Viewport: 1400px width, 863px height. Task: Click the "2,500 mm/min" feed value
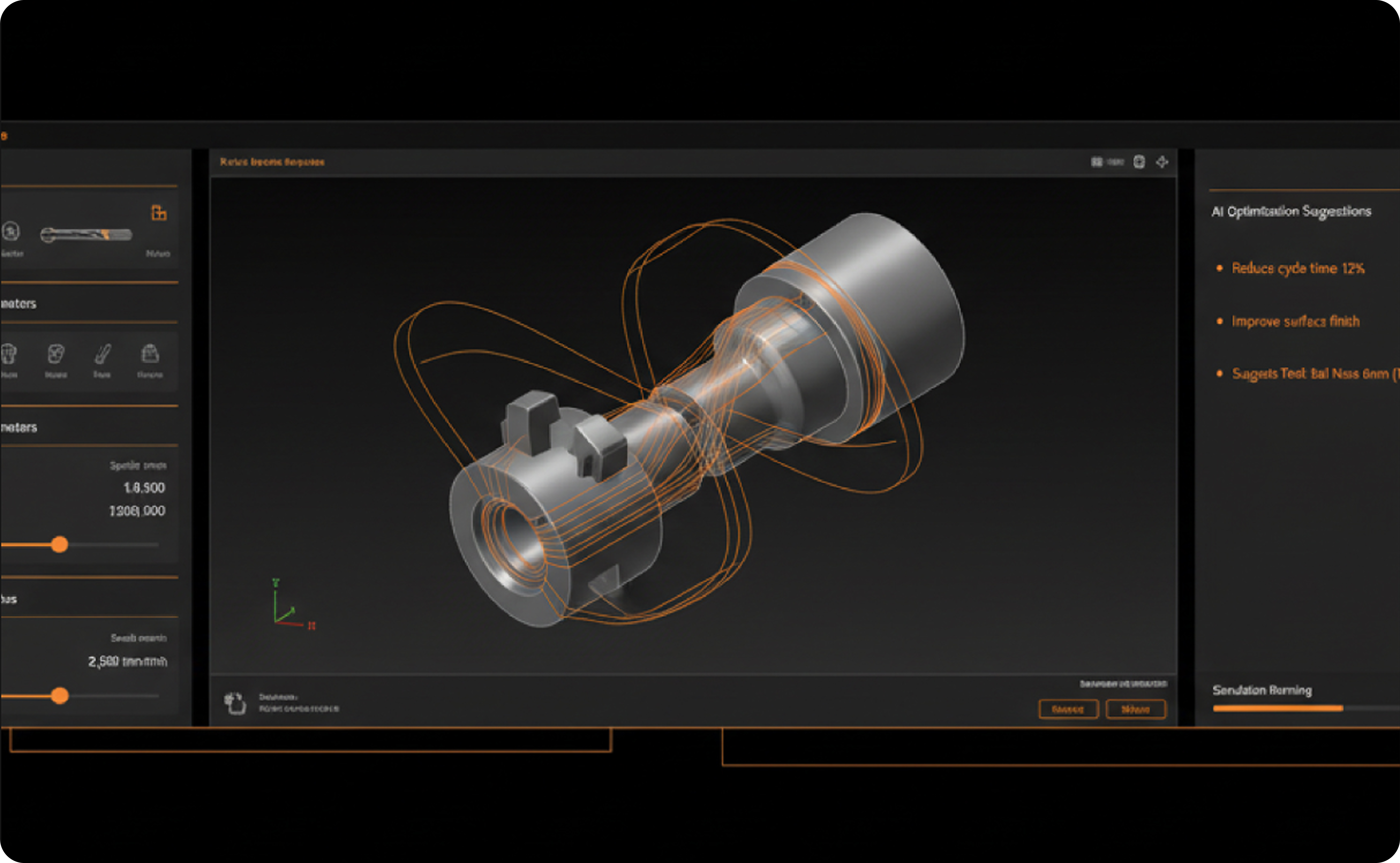[128, 661]
